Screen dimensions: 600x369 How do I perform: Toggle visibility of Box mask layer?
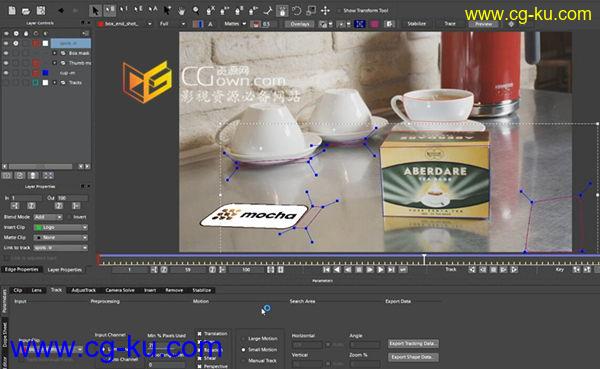point(6,53)
